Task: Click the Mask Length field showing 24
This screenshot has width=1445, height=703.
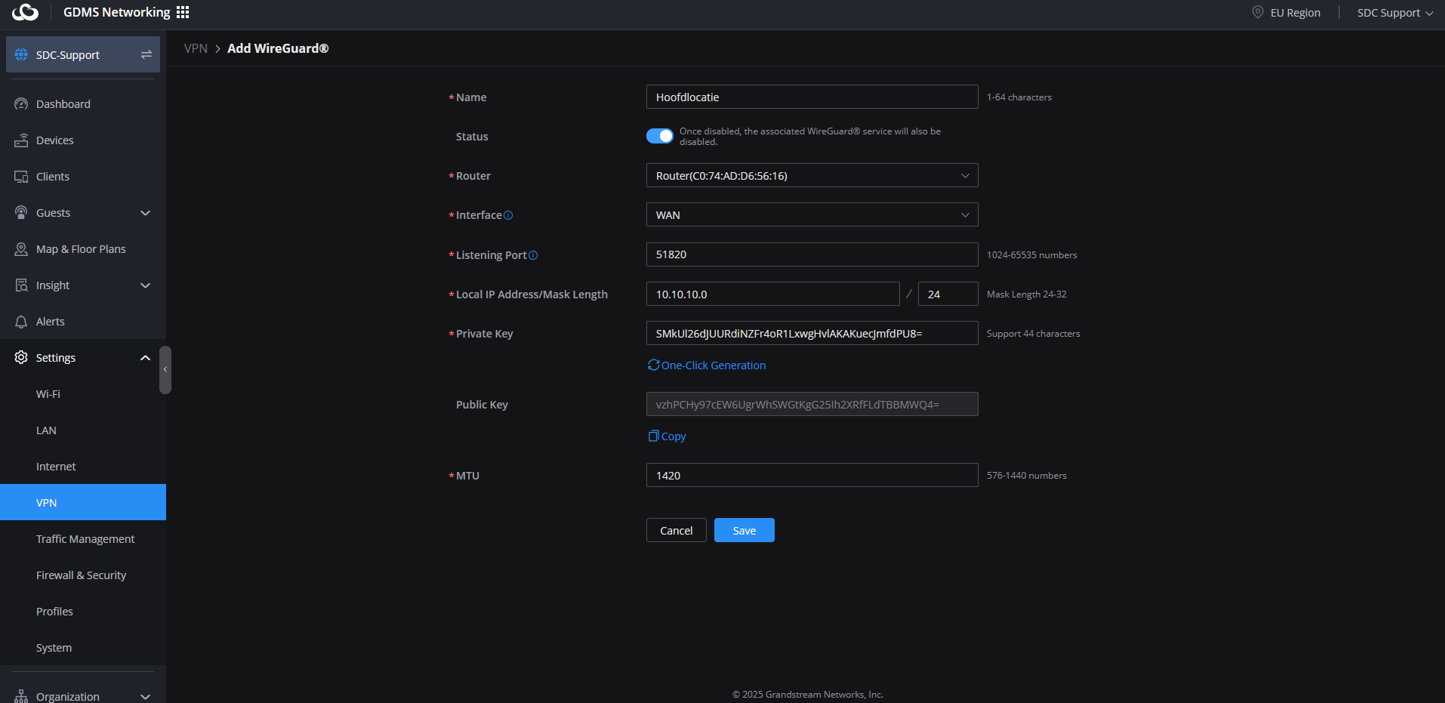Action: pos(948,294)
